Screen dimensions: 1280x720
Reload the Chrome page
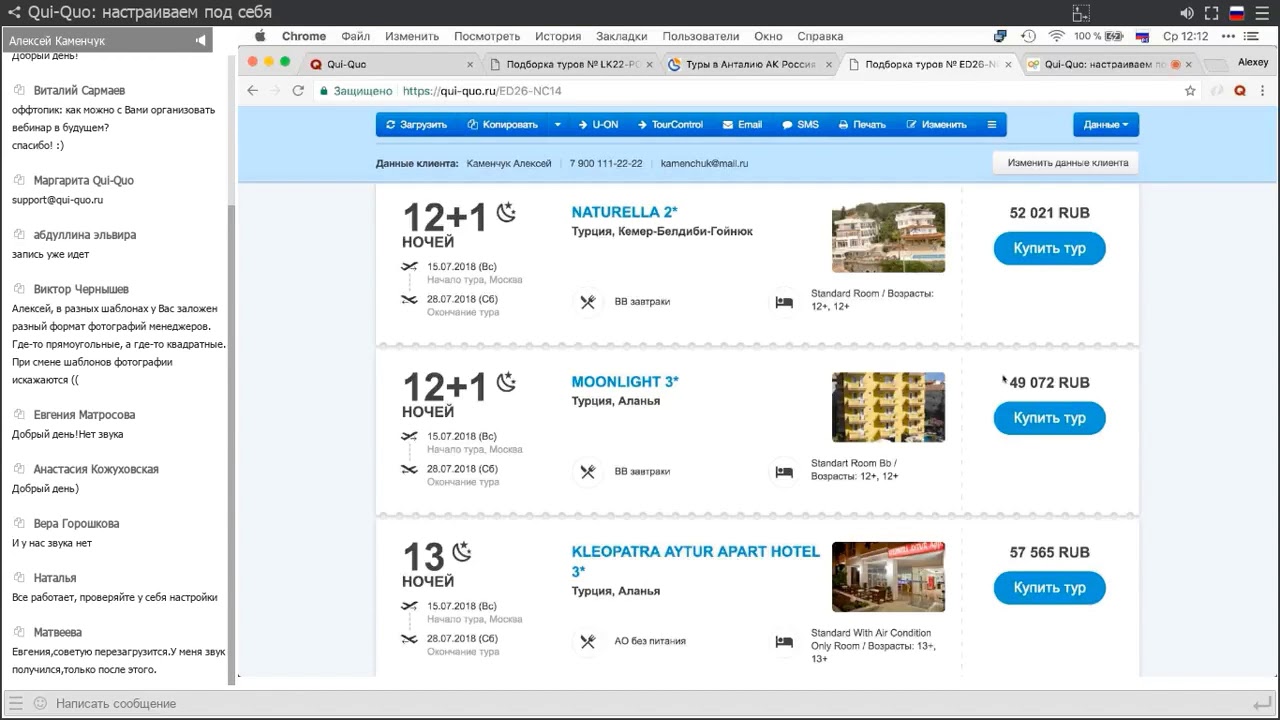pos(298,90)
